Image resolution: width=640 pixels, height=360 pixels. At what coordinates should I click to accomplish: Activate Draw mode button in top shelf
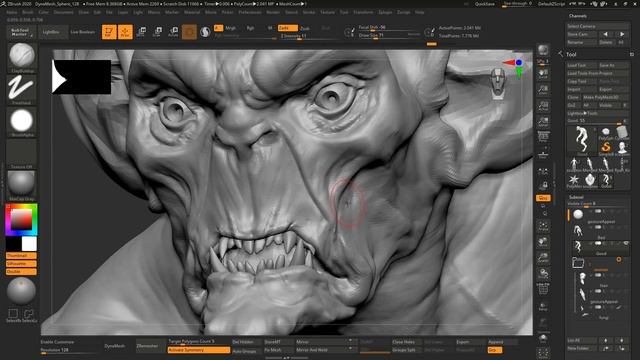(x=125, y=32)
